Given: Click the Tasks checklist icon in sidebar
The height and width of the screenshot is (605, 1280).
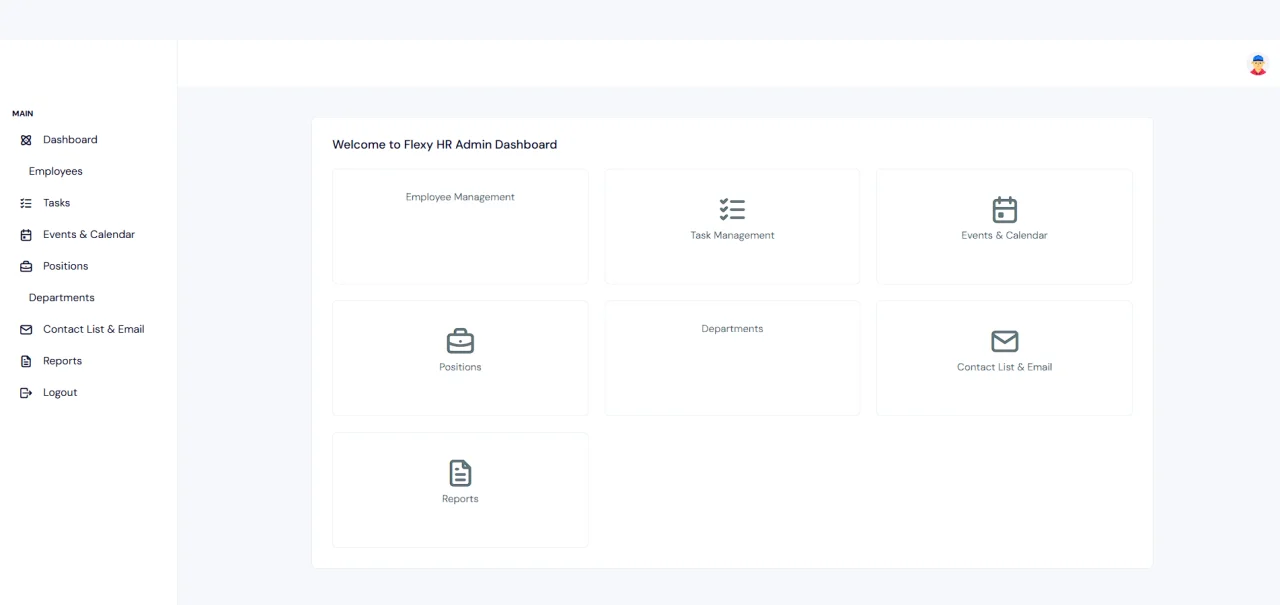Looking at the screenshot, I should pos(26,203).
